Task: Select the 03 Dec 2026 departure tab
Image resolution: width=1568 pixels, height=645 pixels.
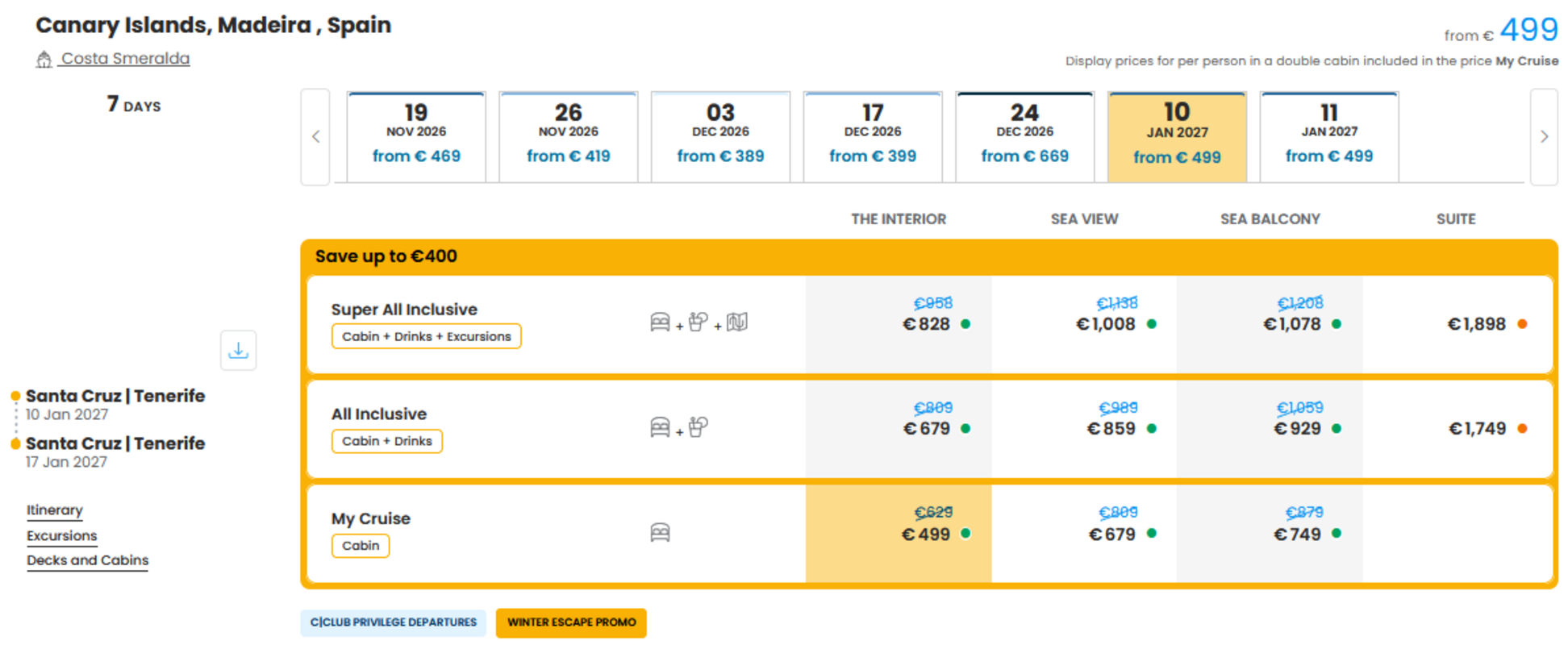Action: click(x=720, y=137)
